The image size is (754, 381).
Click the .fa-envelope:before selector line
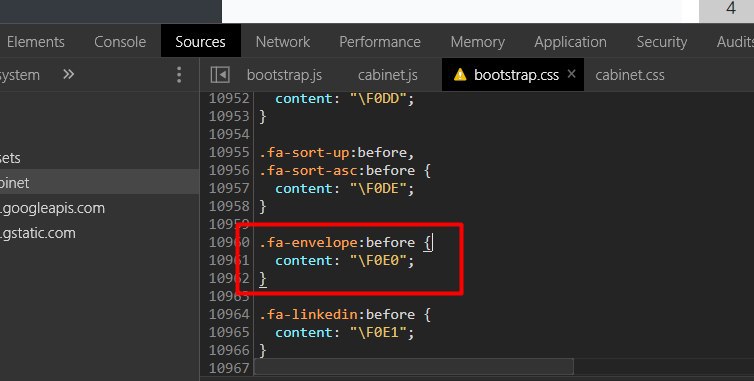tap(346, 242)
